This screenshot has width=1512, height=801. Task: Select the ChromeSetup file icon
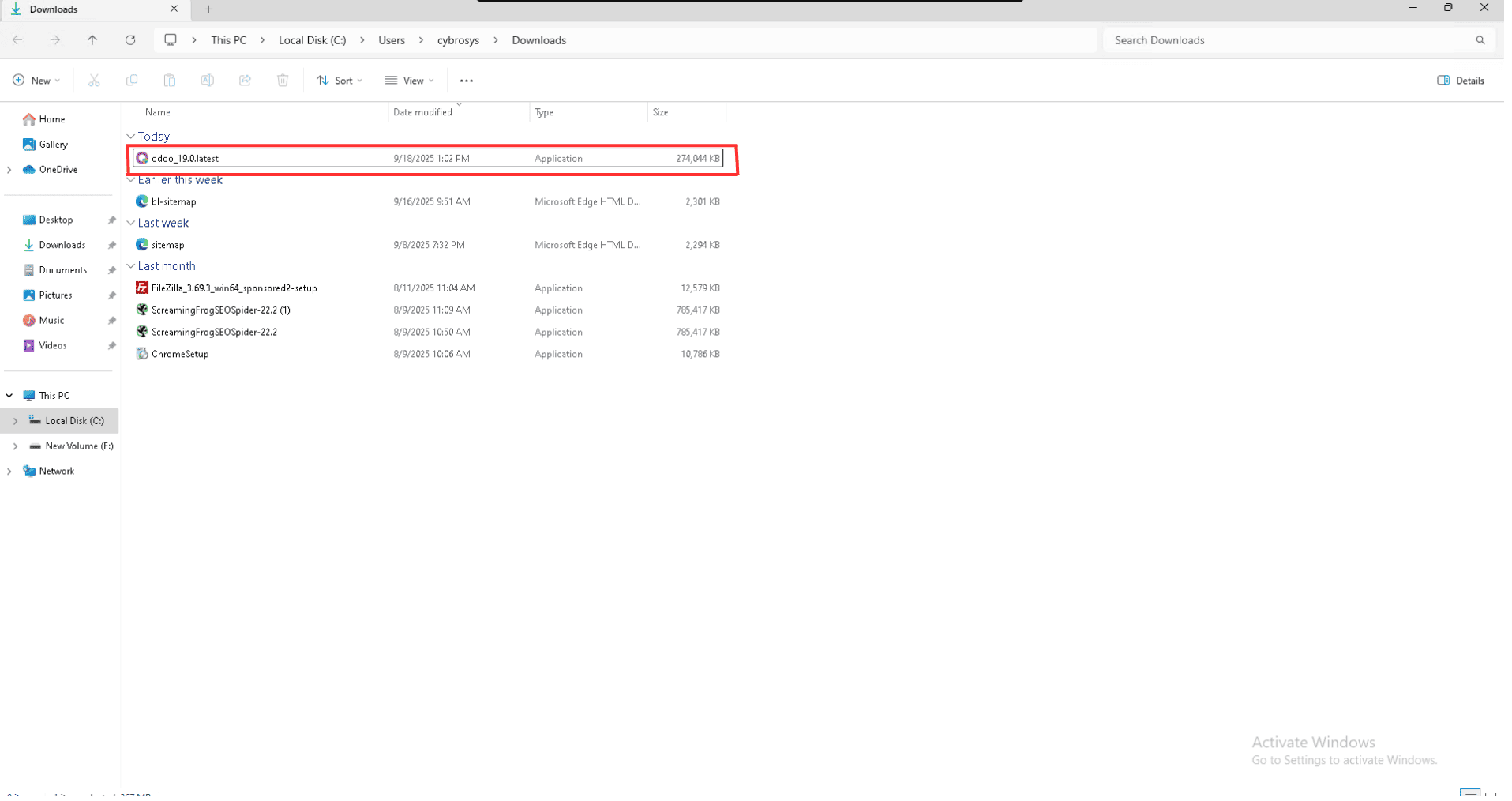(x=143, y=355)
